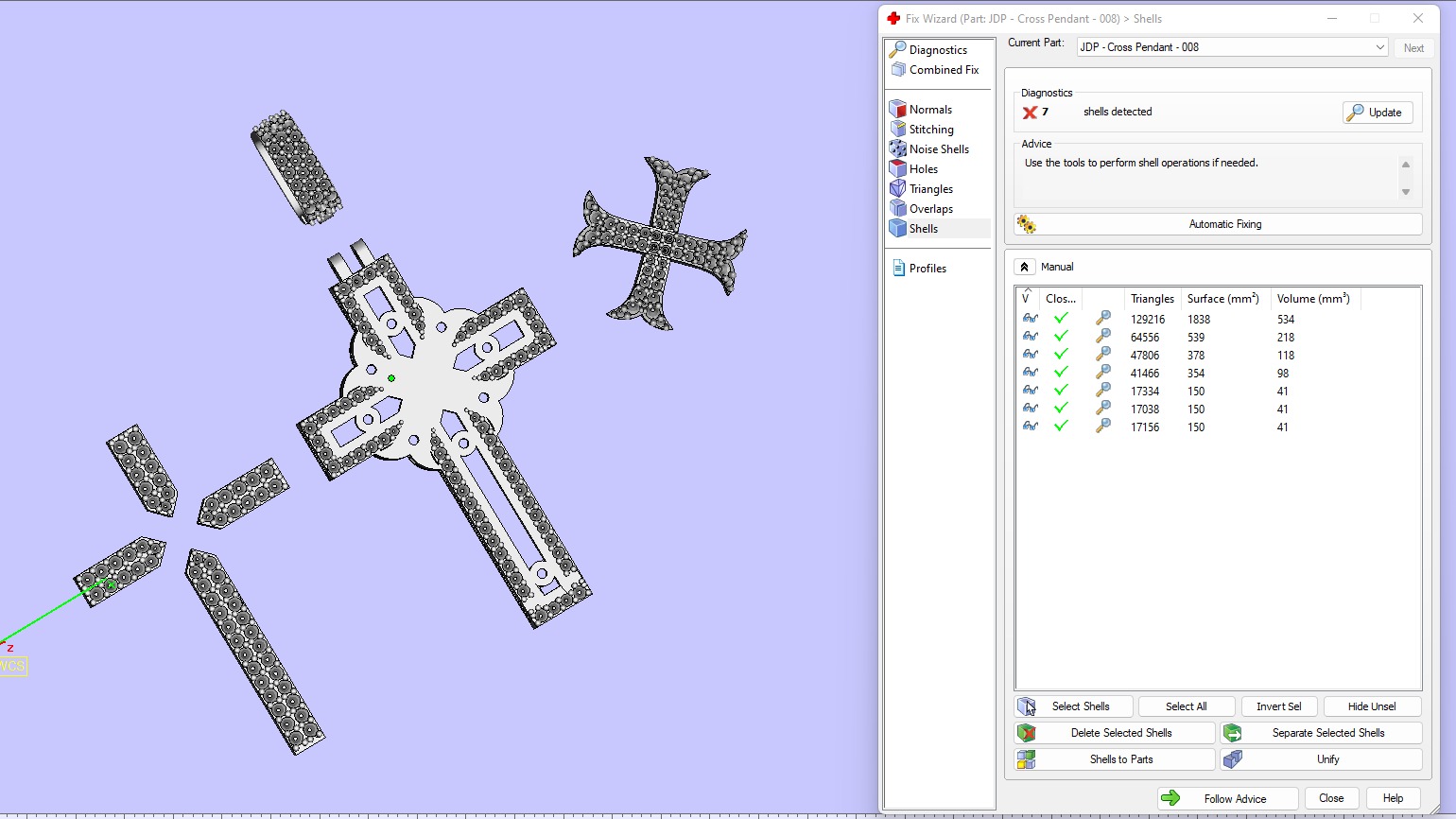Go to the Normals fix step
This screenshot has width=1456, height=819.
921,110
